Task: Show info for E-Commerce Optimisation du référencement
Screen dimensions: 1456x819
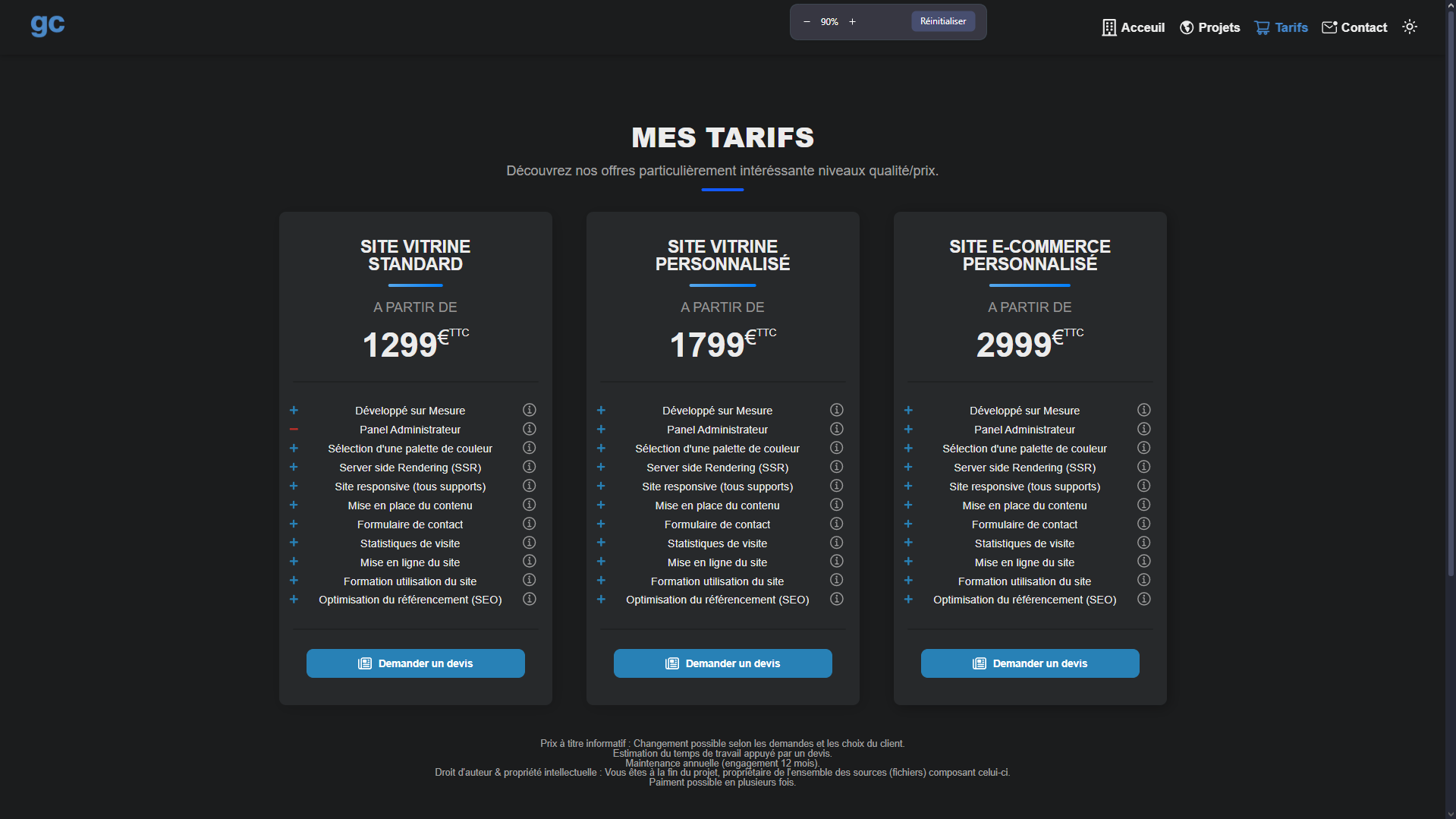Action: (1144, 599)
